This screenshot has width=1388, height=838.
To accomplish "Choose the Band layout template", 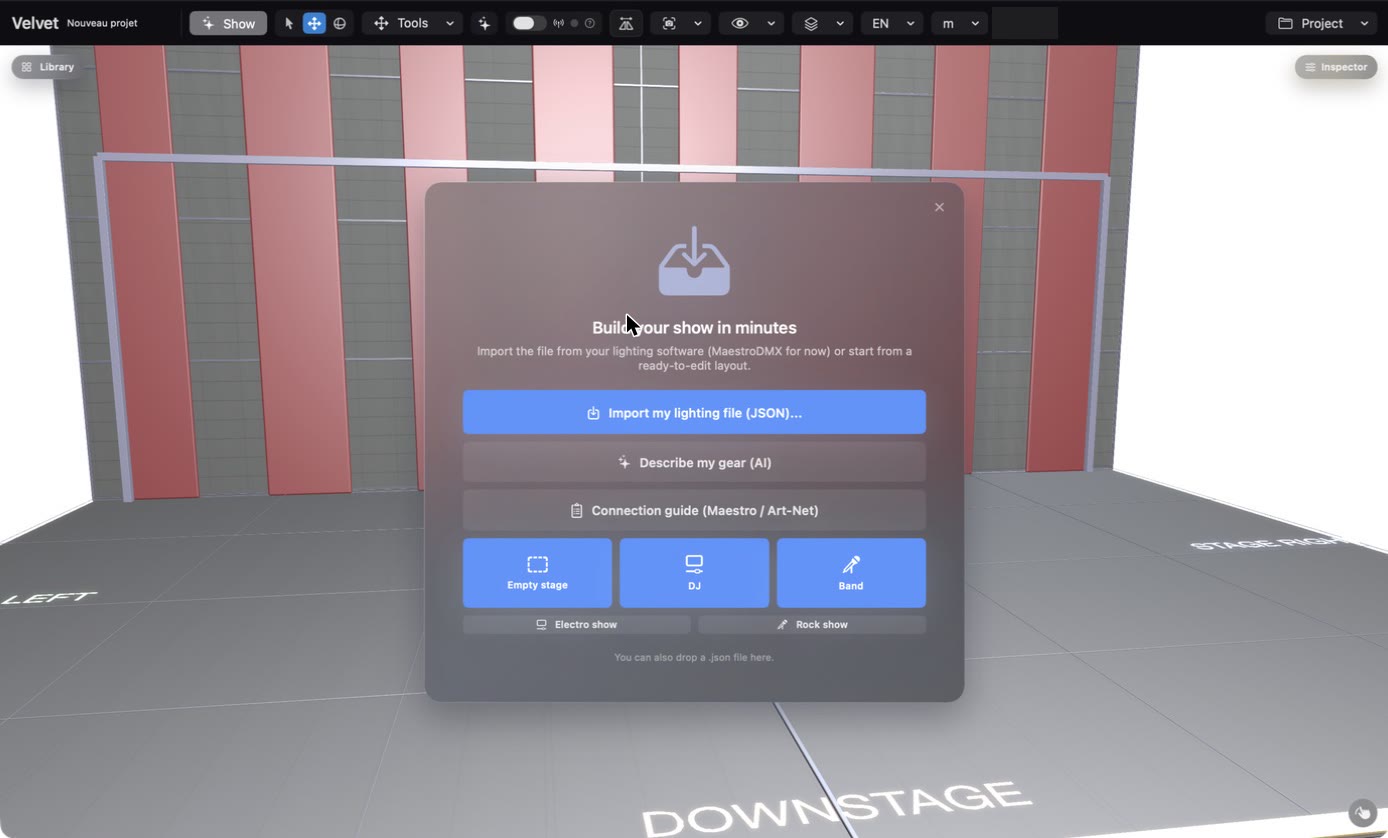I will pyautogui.click(x=851, y=573).
